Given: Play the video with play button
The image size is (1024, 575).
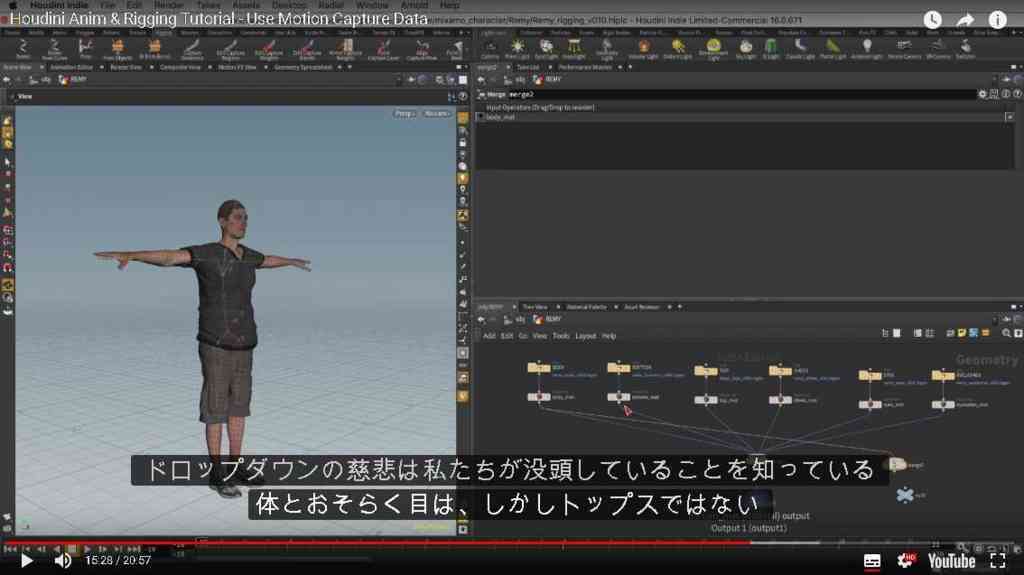Looking at the screenshot, I should click(26, 561).
